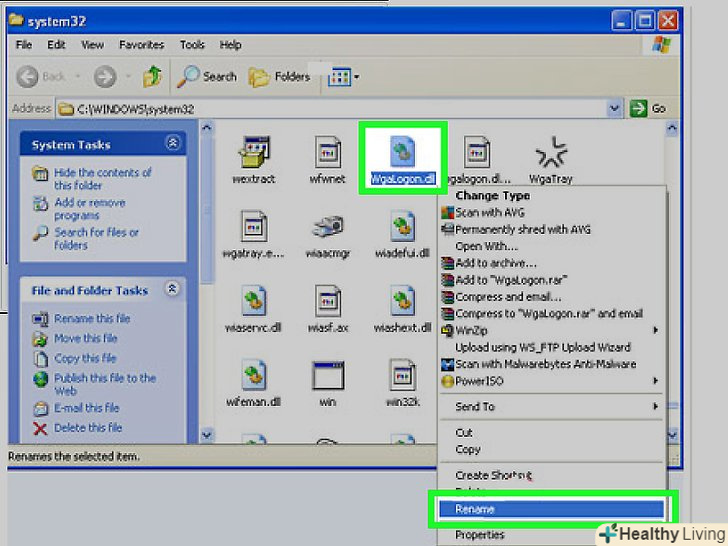Click Move this file link
This screenshot has height=546, width=728.
click(85, 338)
